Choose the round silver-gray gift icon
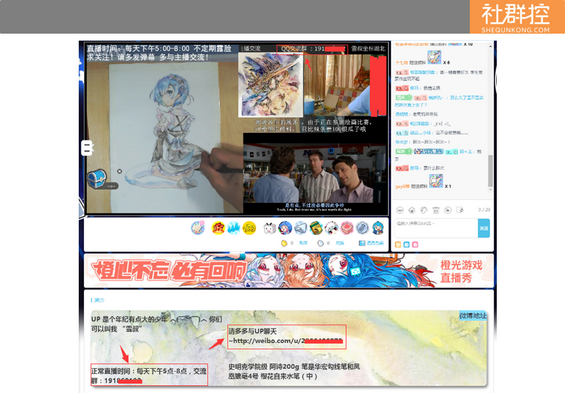The image size is (565, 393). click(362, 228)
